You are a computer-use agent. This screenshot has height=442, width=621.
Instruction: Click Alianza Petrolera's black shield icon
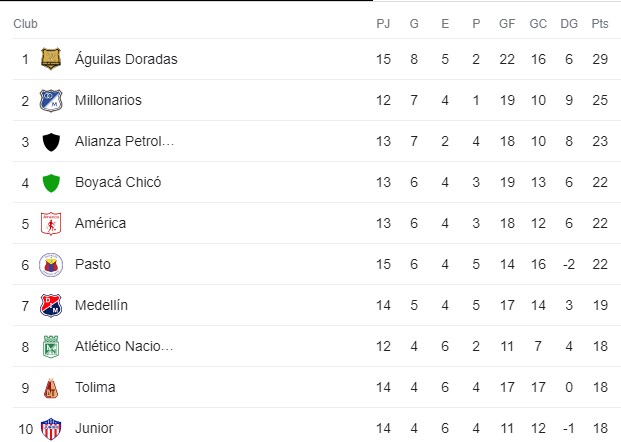click(51, 142)
